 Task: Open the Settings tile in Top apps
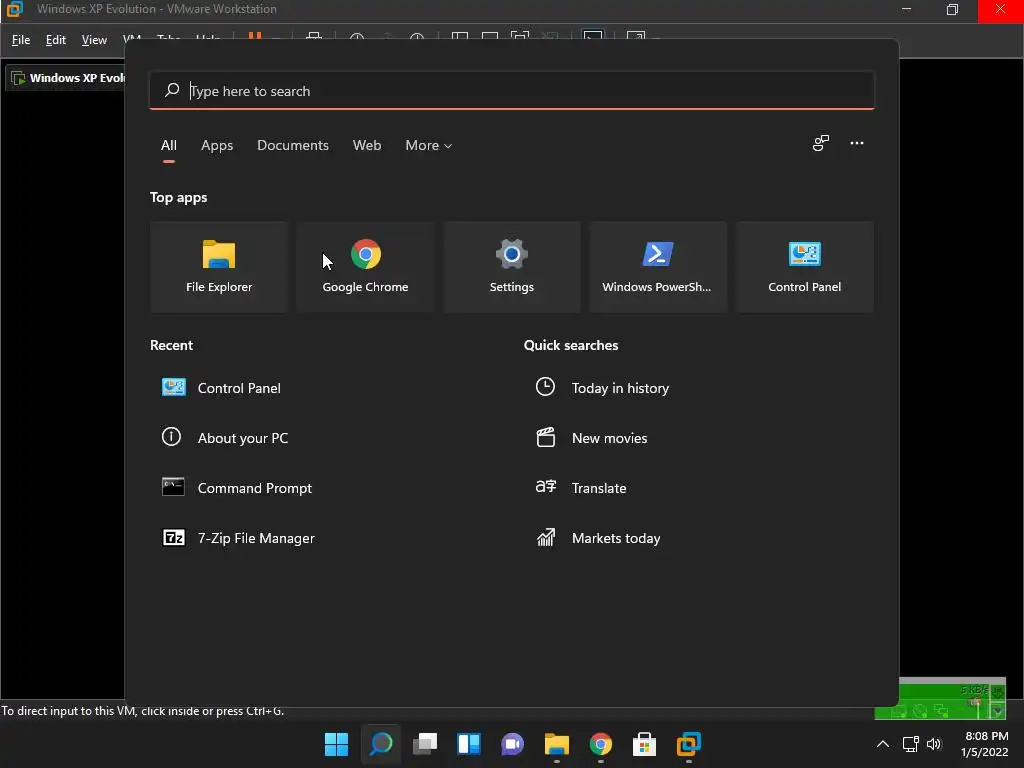point(511,266)
